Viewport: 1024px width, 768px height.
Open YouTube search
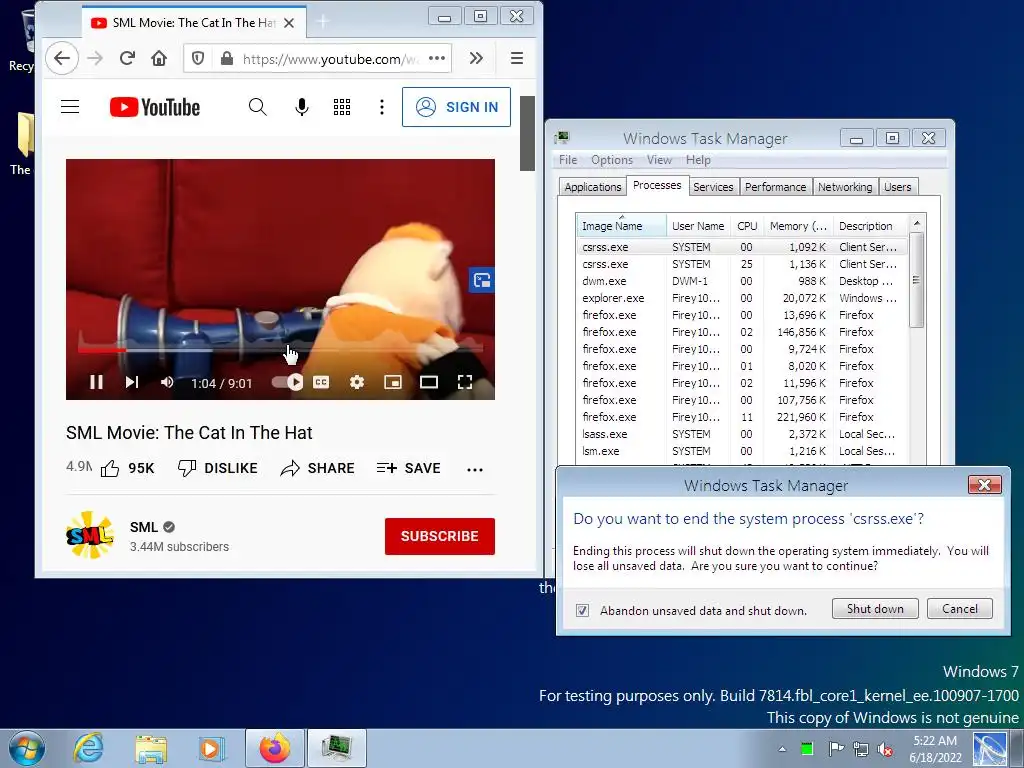pyautogui.click(x=257, y=107)
